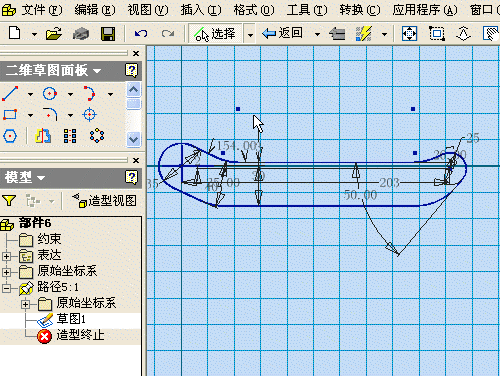
Task: Click the grayed 3D part icon
Action: [81, 34]
